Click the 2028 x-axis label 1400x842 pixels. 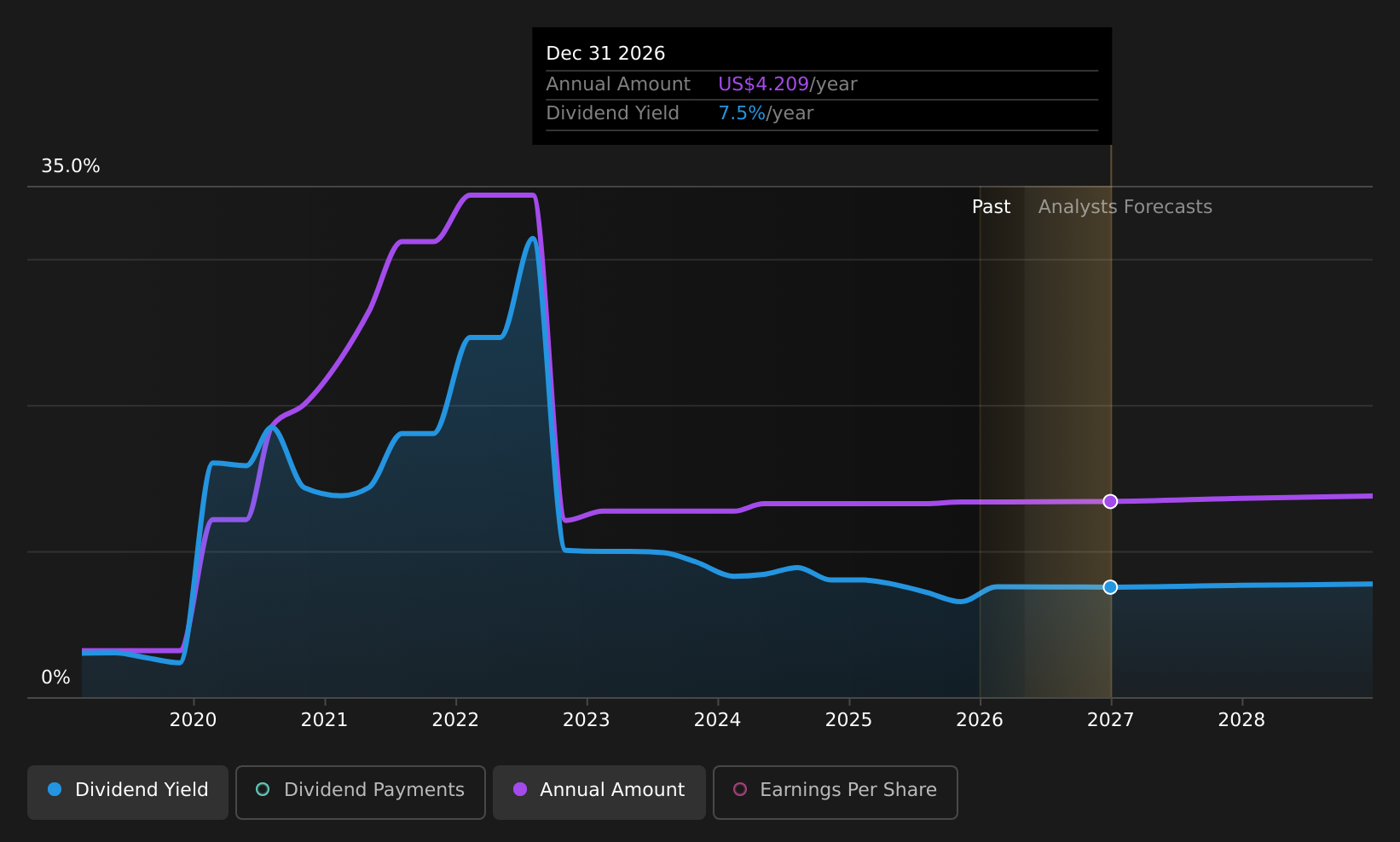coord(1242,720)
